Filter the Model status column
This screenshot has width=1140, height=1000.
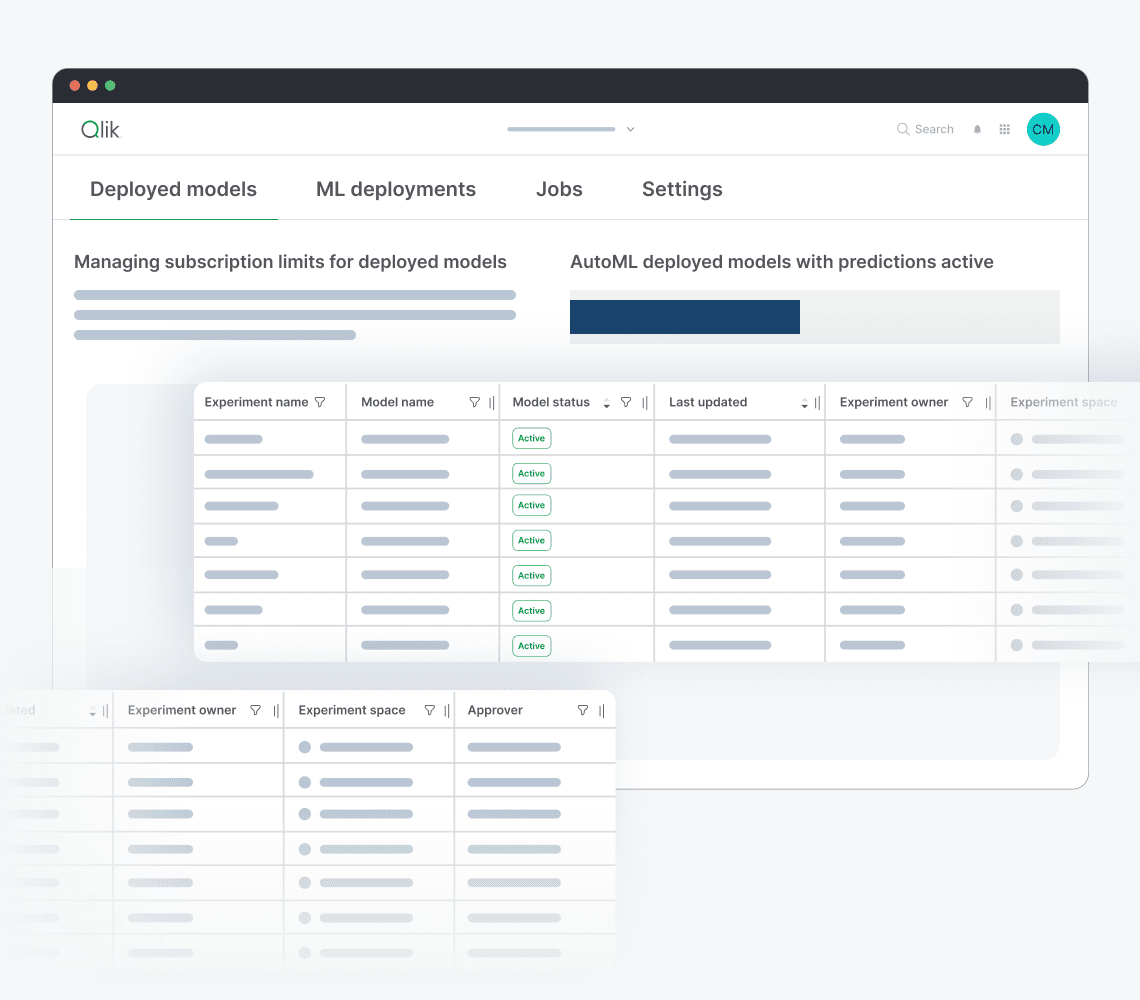coord(626,402)
